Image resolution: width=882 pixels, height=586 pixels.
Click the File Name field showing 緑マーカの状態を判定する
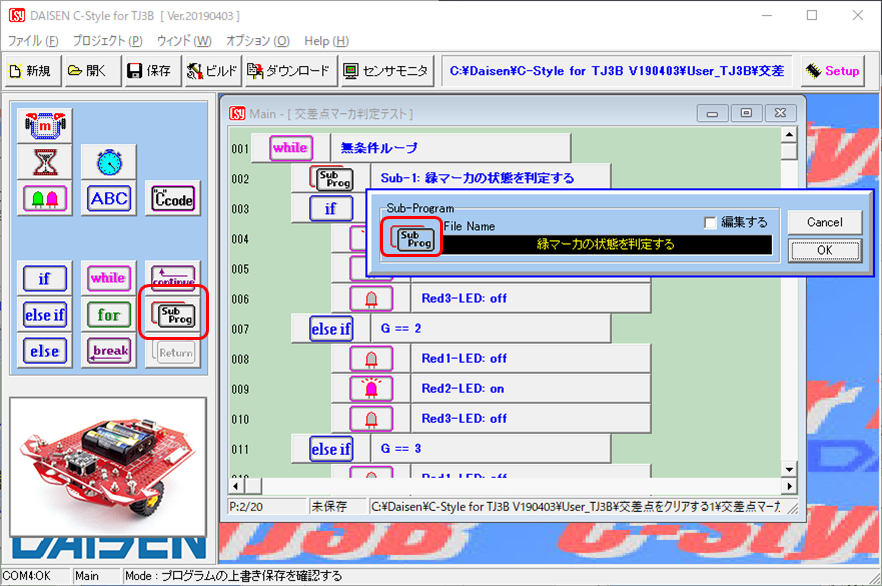coord(606,245)
